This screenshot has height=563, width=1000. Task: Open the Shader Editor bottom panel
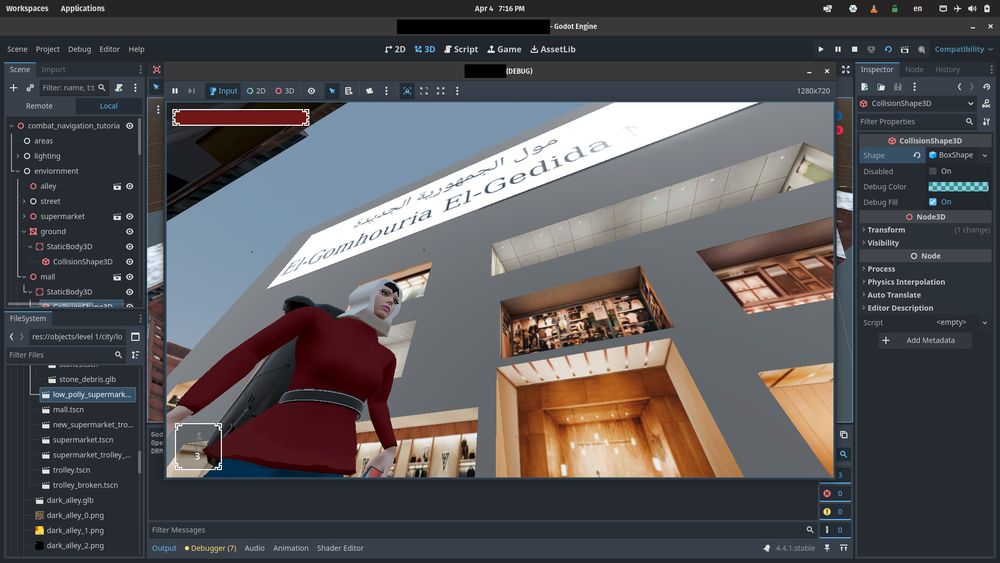(x=340, y=548)
